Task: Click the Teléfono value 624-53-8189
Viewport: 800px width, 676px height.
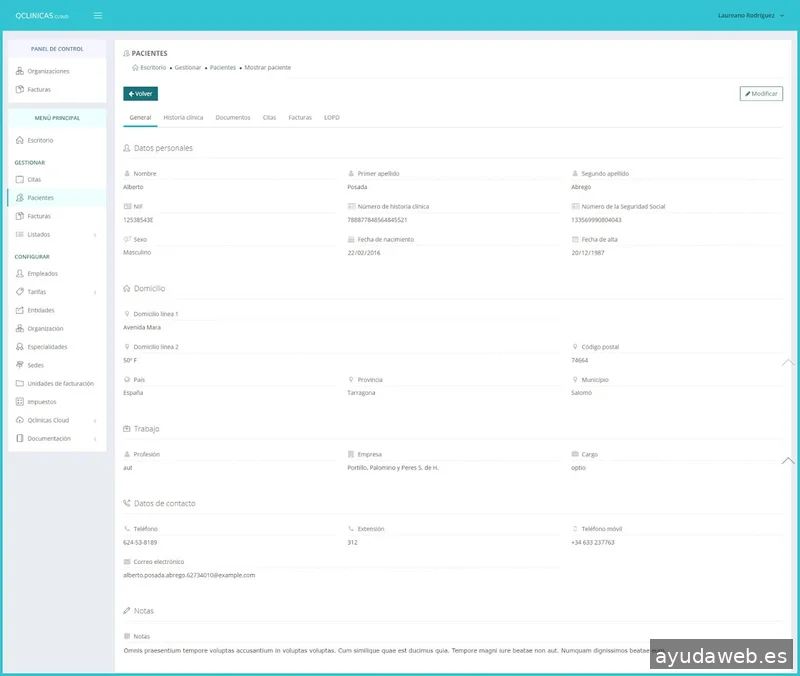Action: pos(140,543)
